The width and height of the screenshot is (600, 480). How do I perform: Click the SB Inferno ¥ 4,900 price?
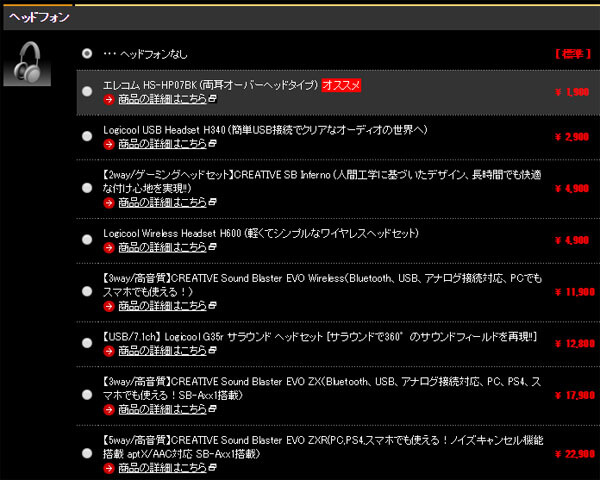(572, 188)
